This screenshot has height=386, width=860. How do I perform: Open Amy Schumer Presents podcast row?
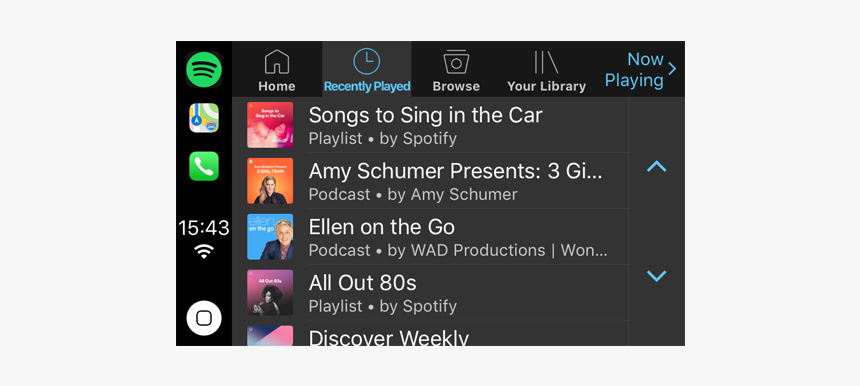pos(431,181)
